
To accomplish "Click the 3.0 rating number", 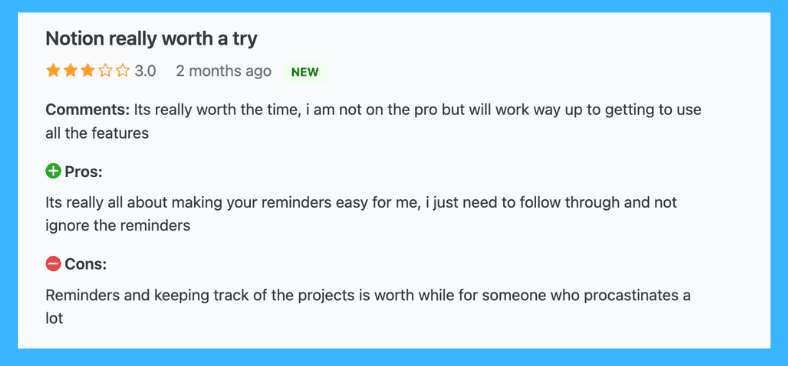I will click(145, 71).
